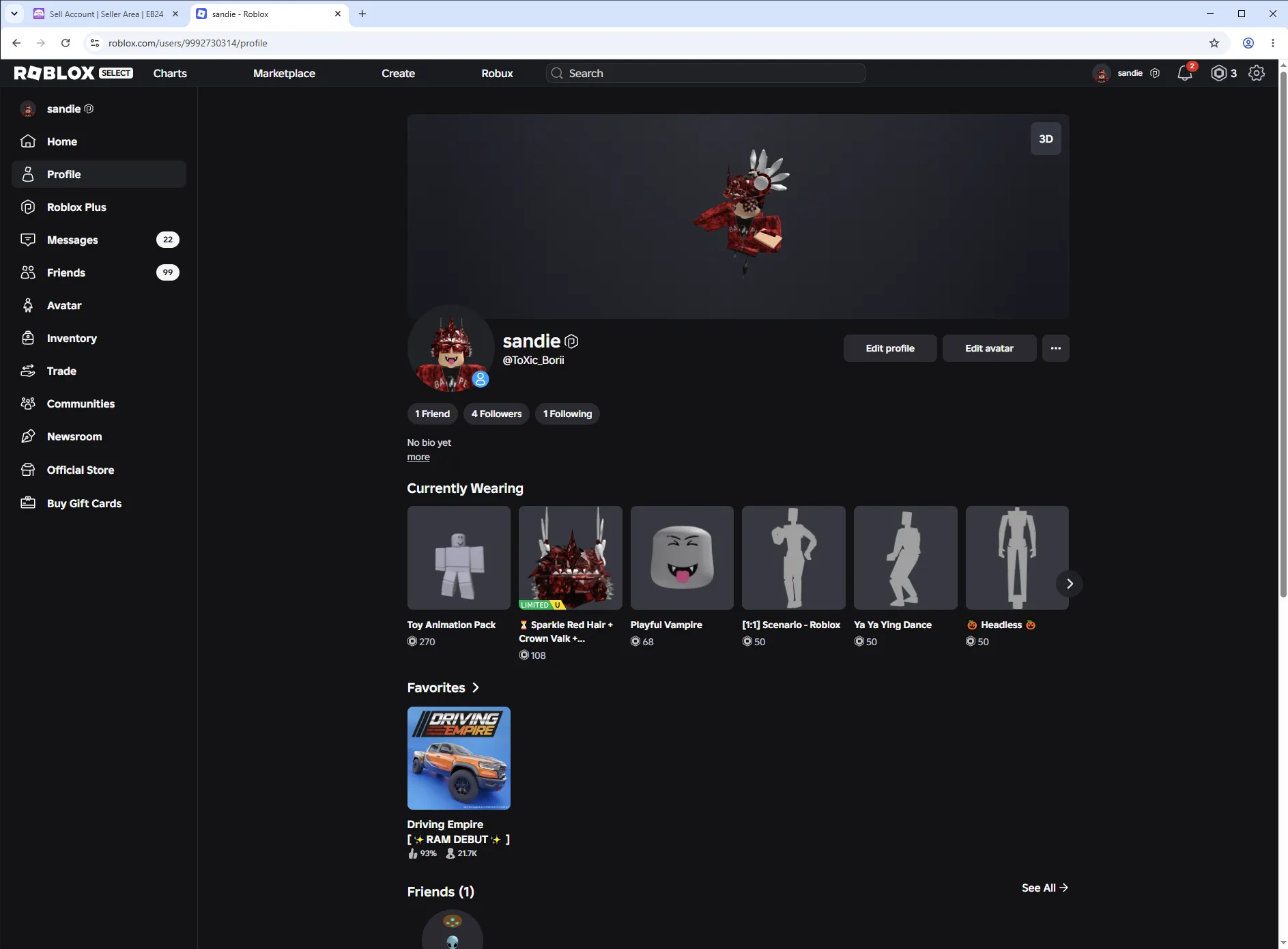
Task: Expand bio with the more link
Action: click(x=418, y=457)
